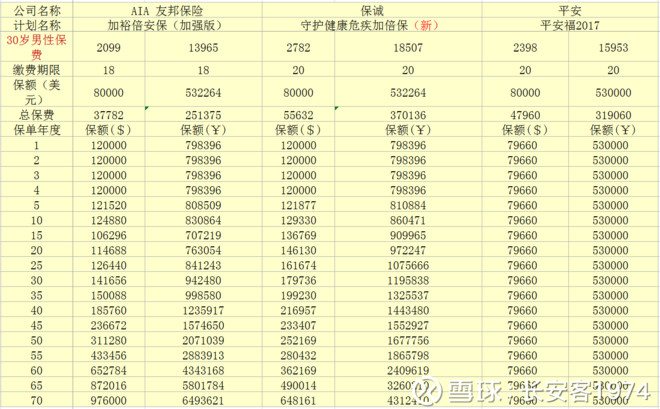The height and width of the screenshot is (409, 660).
Task: Click the cell with value 1443480
Action: click(408, 311)
